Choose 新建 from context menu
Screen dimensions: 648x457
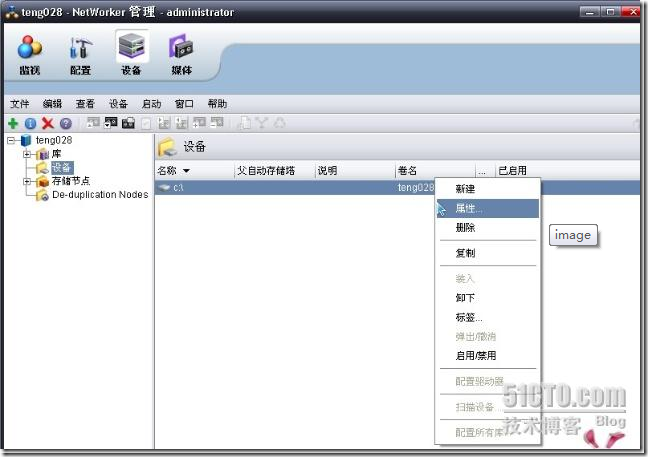[488, 189]
